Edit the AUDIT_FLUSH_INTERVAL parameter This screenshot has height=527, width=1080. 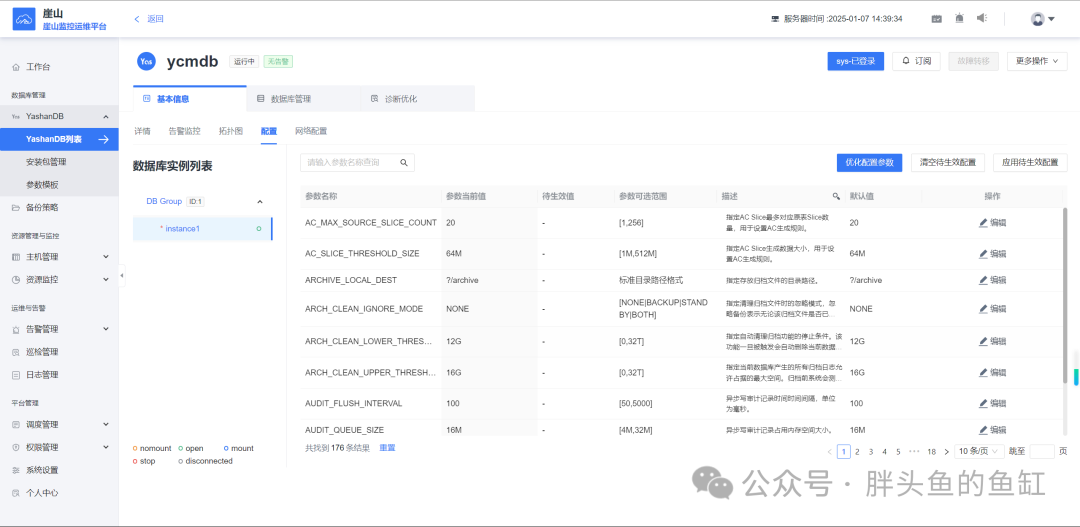pyautogui.click(x=993, y=403)
